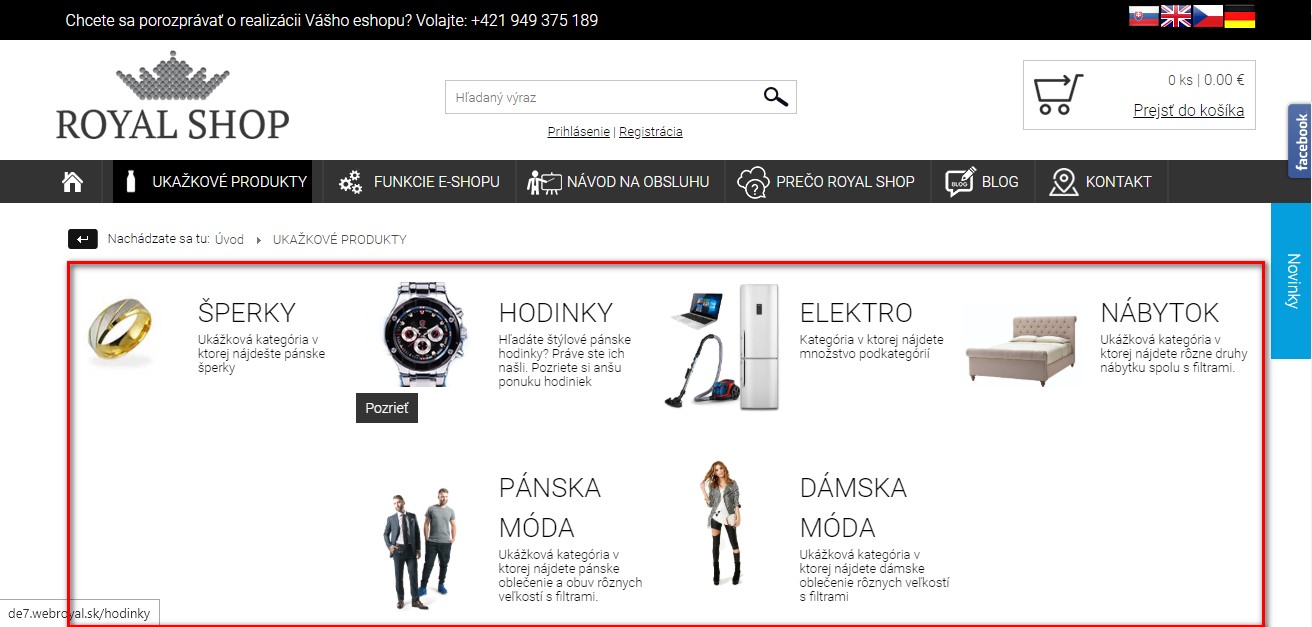Go to PREČO ROYAL SHOP page
This screenshot has height=627, width=1312.
pyautogui.click(x=826, y=182)
